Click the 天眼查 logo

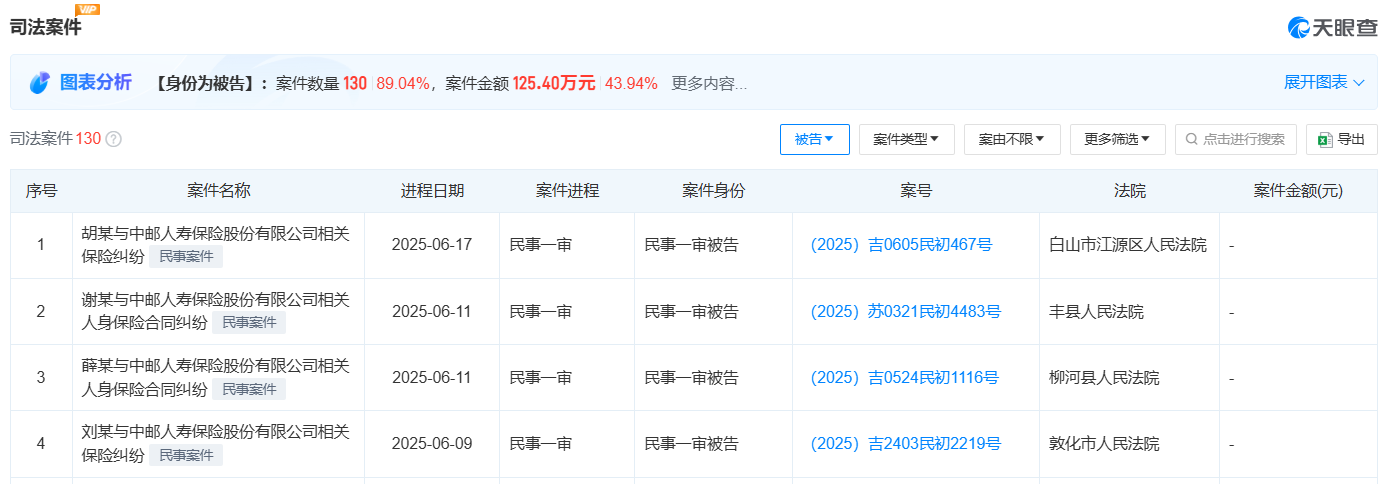click(1331, 28)
